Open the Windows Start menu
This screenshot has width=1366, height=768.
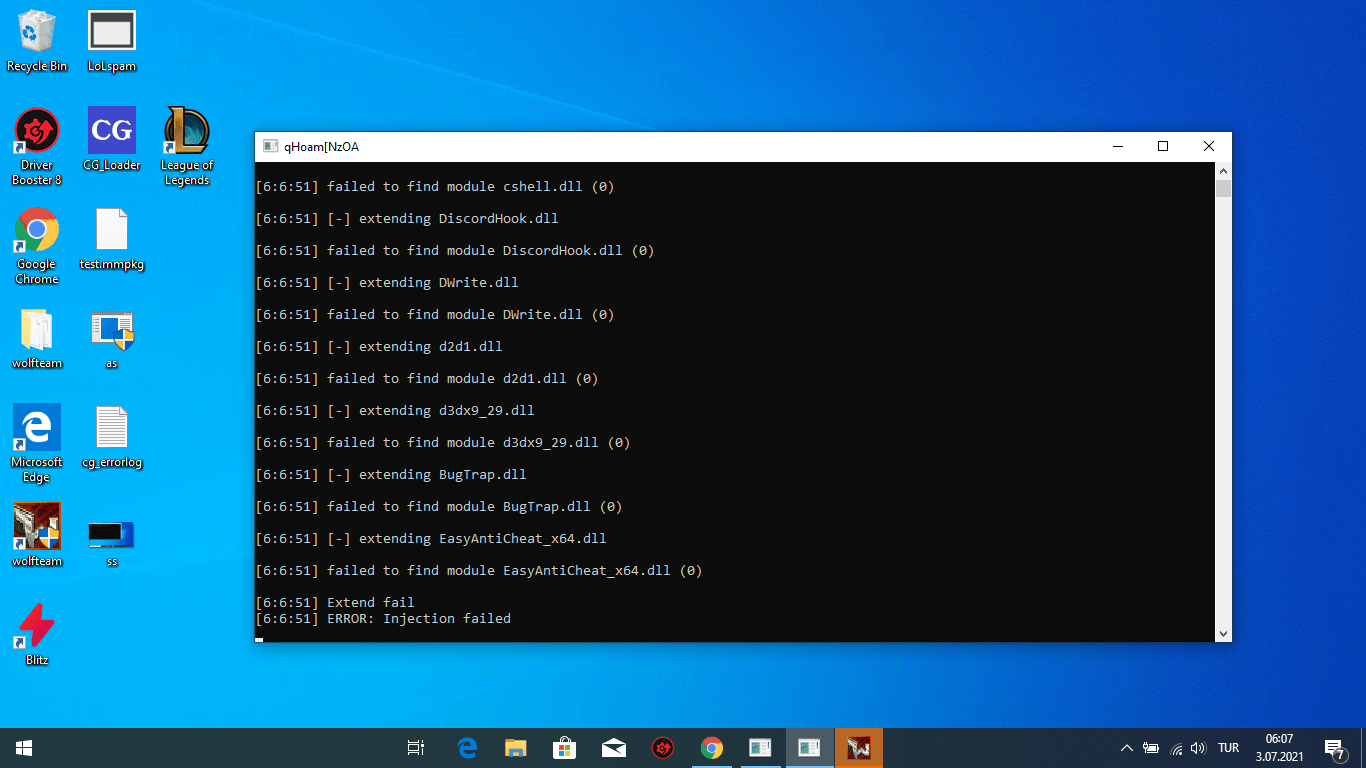[x=24, y=748]
